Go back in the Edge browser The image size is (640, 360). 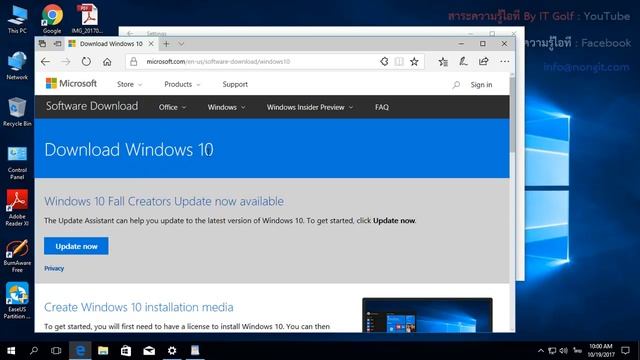45,62
